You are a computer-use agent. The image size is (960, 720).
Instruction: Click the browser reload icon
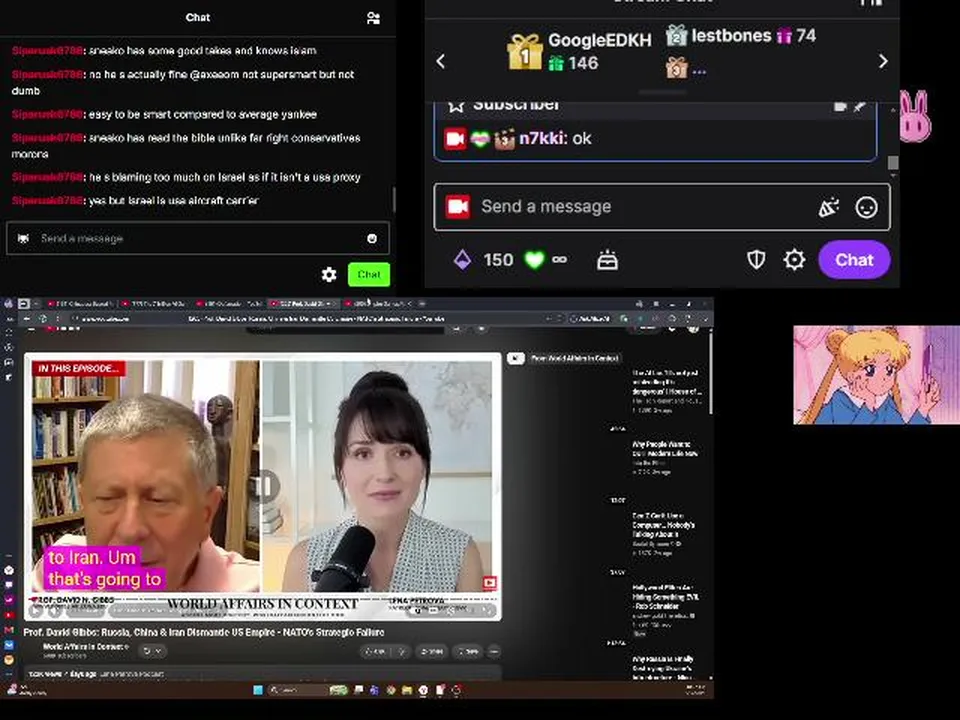pyautogui.click(x=43, y=318)
